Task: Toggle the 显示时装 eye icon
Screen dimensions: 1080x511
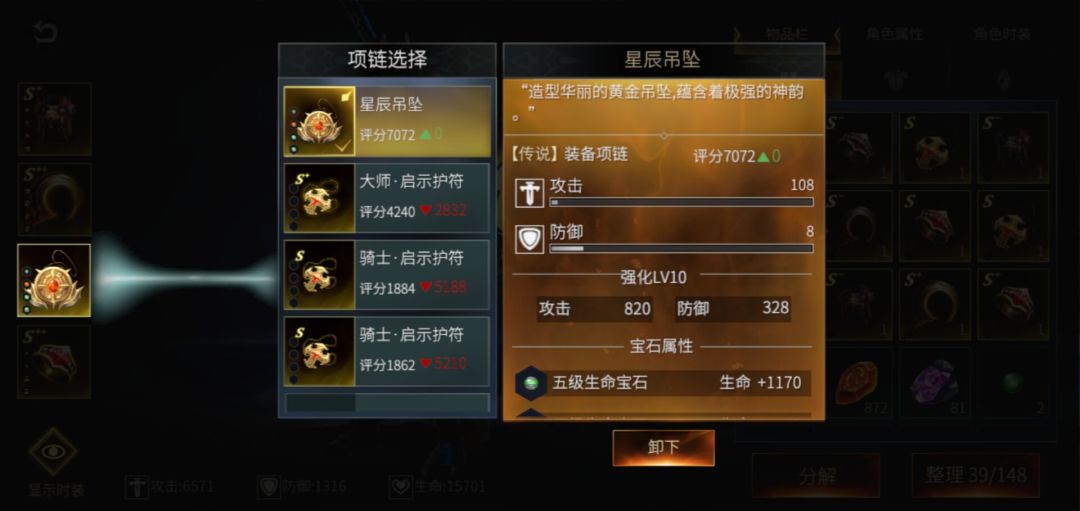Action: pyautogui.click(x=53, y=452)
